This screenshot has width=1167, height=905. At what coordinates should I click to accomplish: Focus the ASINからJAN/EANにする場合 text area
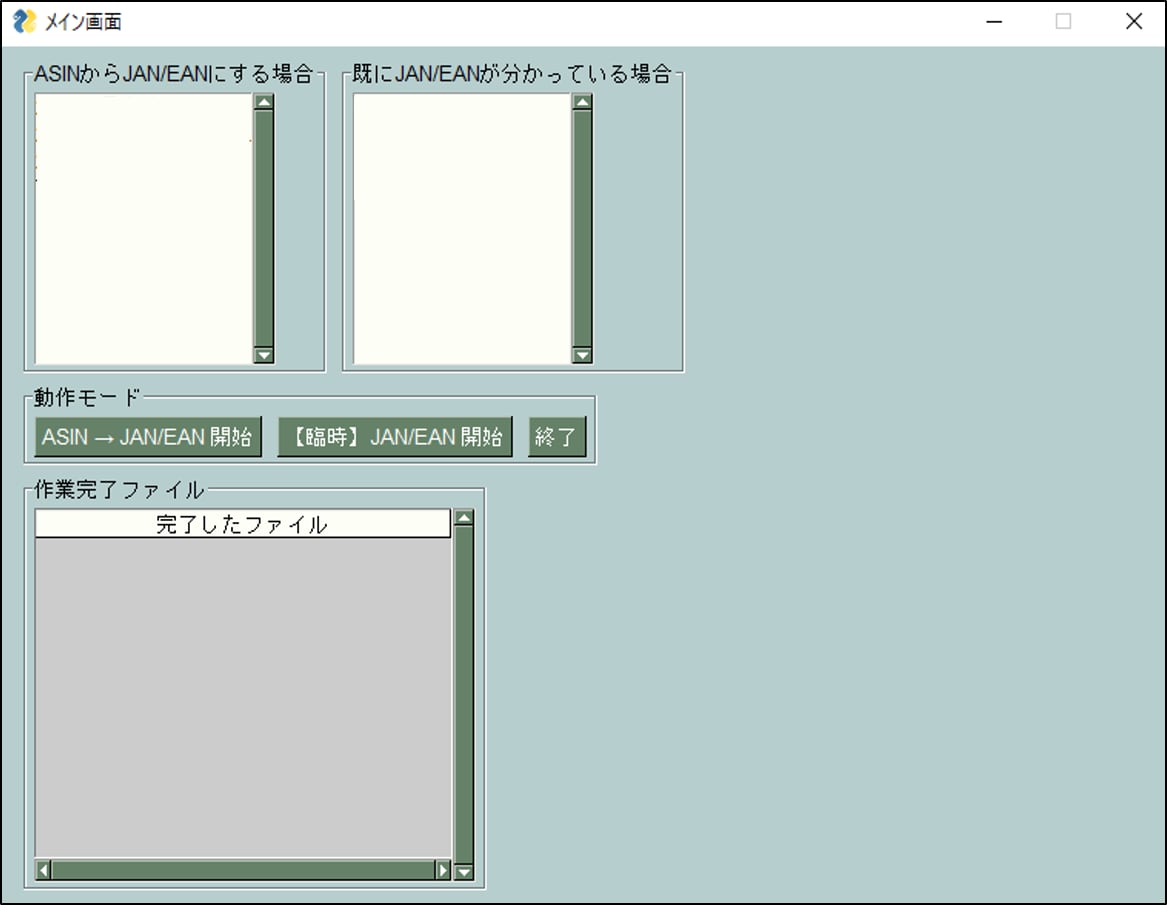point(144,228)
